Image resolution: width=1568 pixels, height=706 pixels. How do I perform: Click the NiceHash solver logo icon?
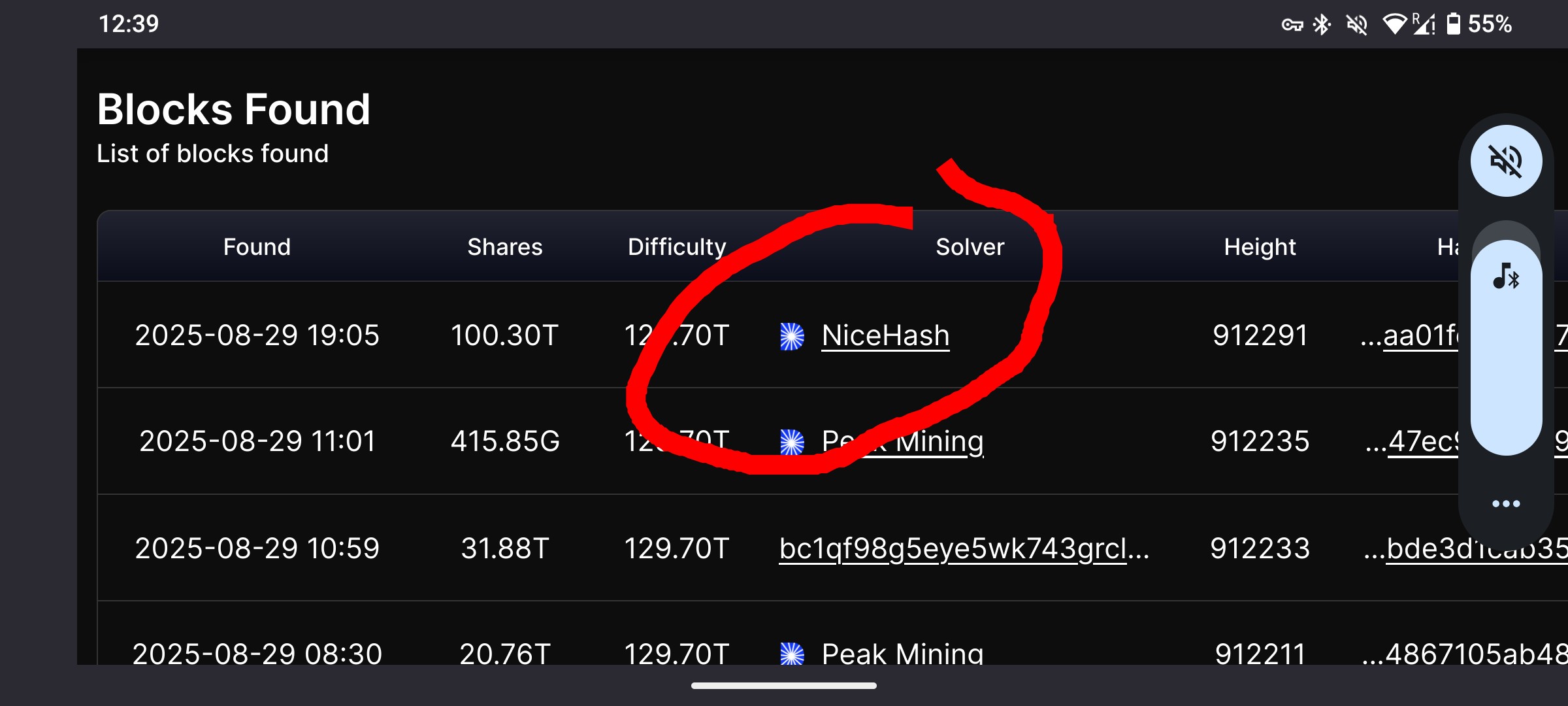[x=792, y=336]
